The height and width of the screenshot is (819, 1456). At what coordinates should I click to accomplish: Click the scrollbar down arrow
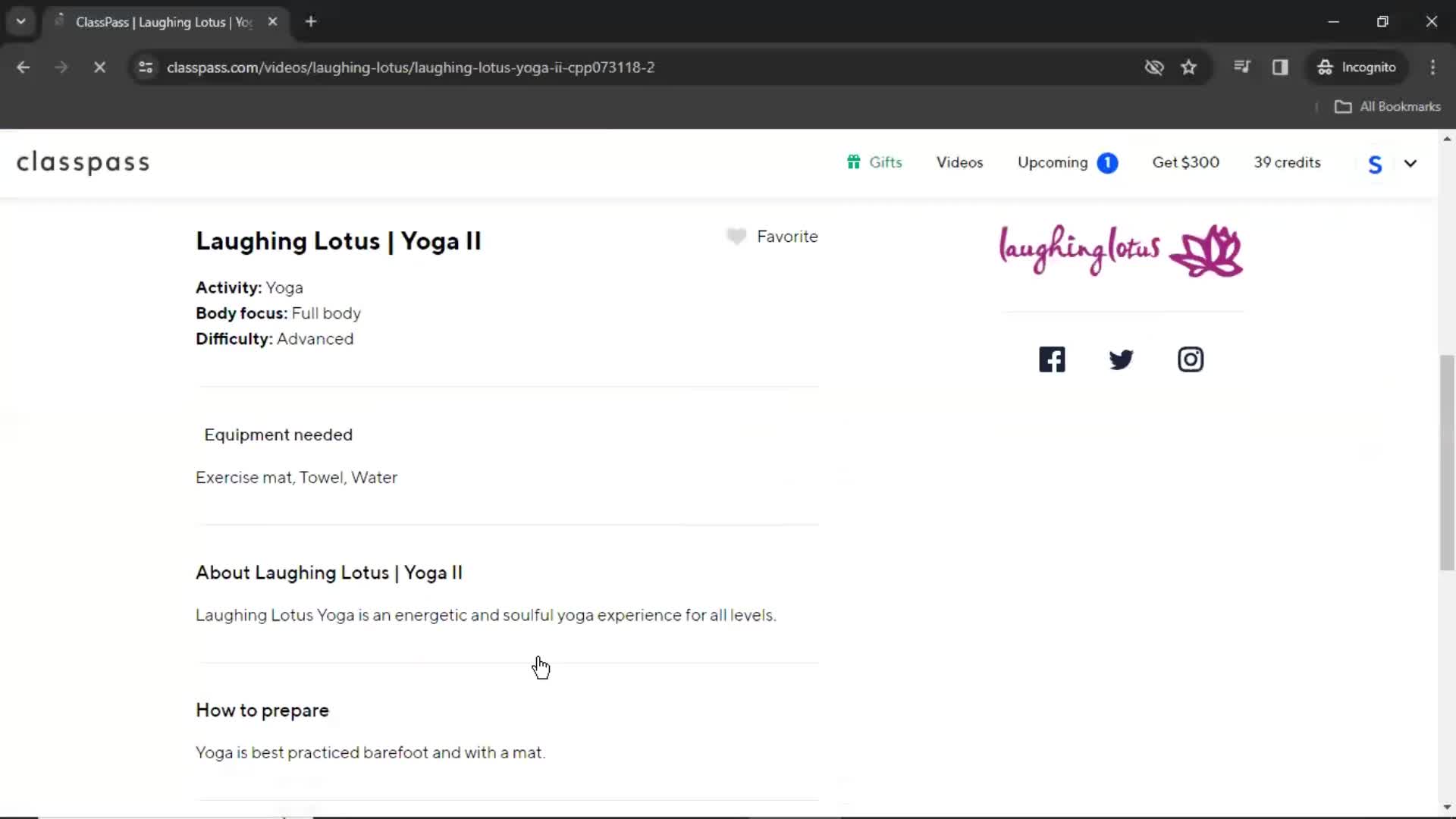coord(1447,807)
